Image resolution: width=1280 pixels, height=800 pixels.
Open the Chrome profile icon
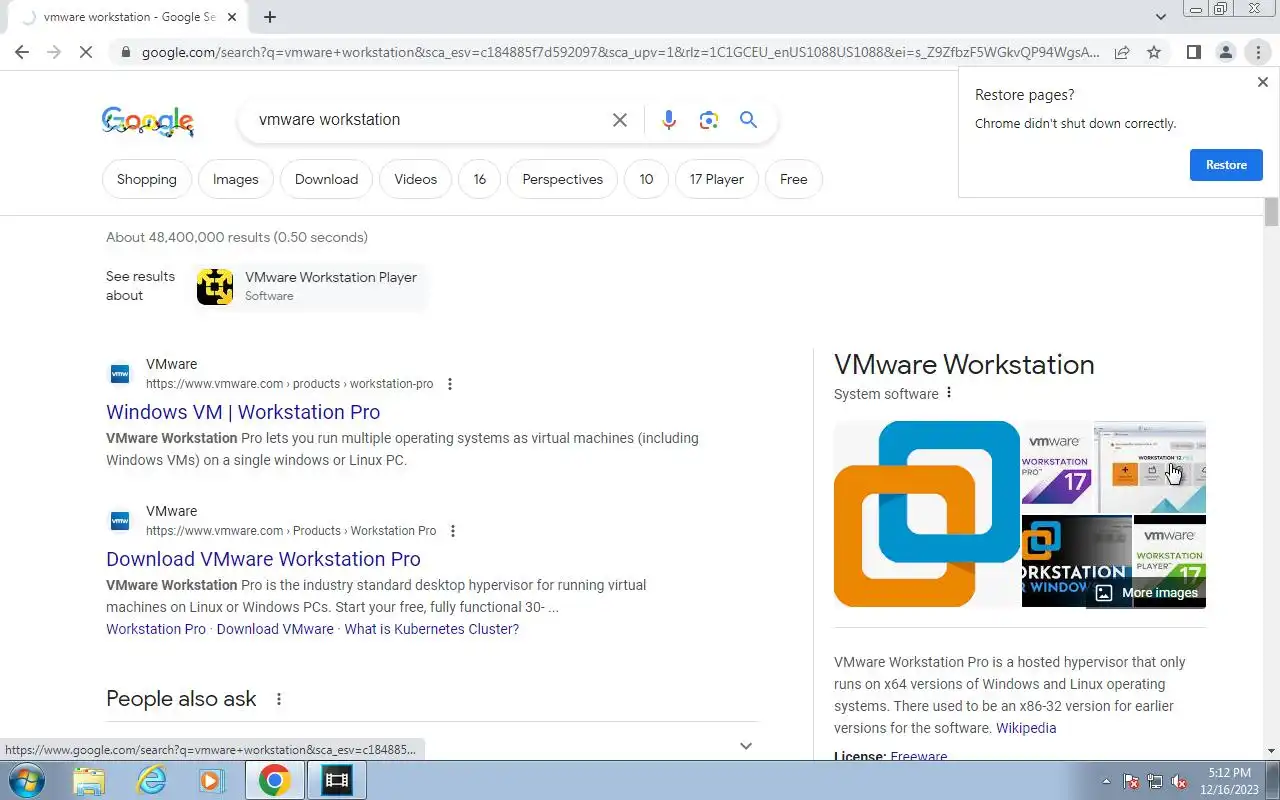[1225, 52]
